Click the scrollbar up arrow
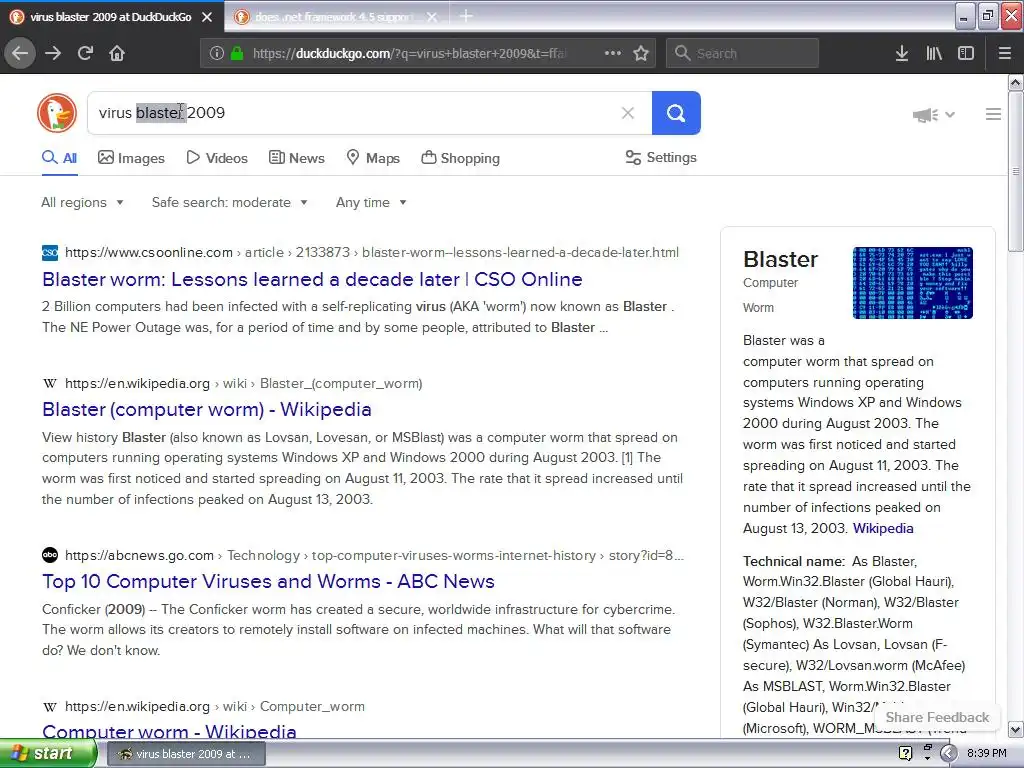Image resolution: width=1024 pixels, height=768 pixels. (1015, 83)
